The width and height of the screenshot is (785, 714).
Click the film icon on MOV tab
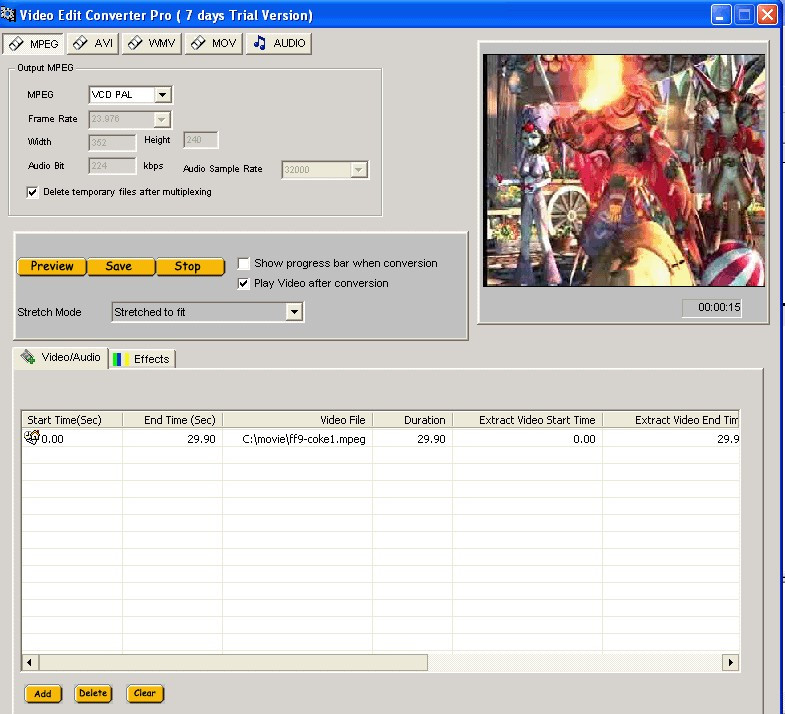198,43
